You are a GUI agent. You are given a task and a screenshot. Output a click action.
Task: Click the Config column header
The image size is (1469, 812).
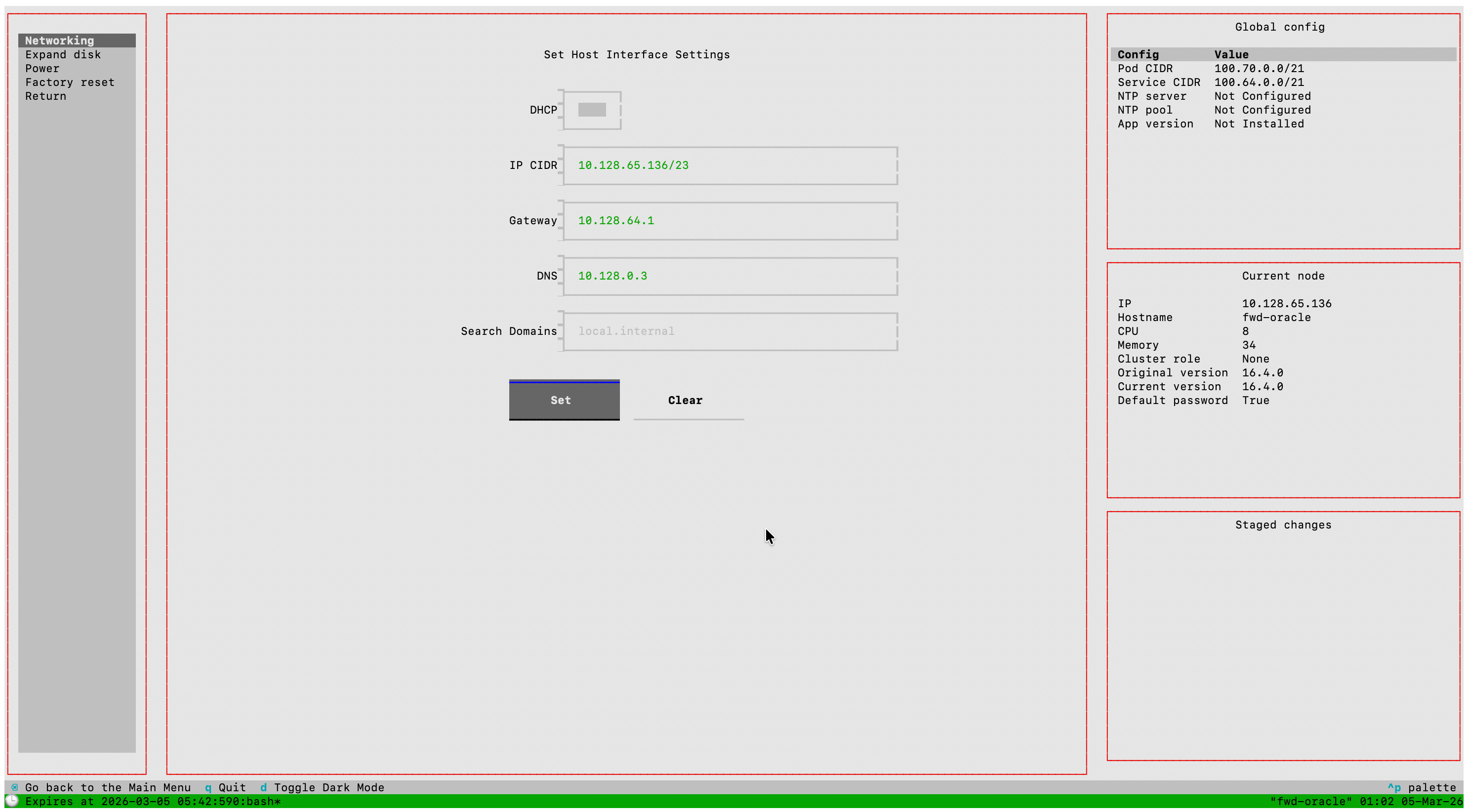coord(1138,55)
